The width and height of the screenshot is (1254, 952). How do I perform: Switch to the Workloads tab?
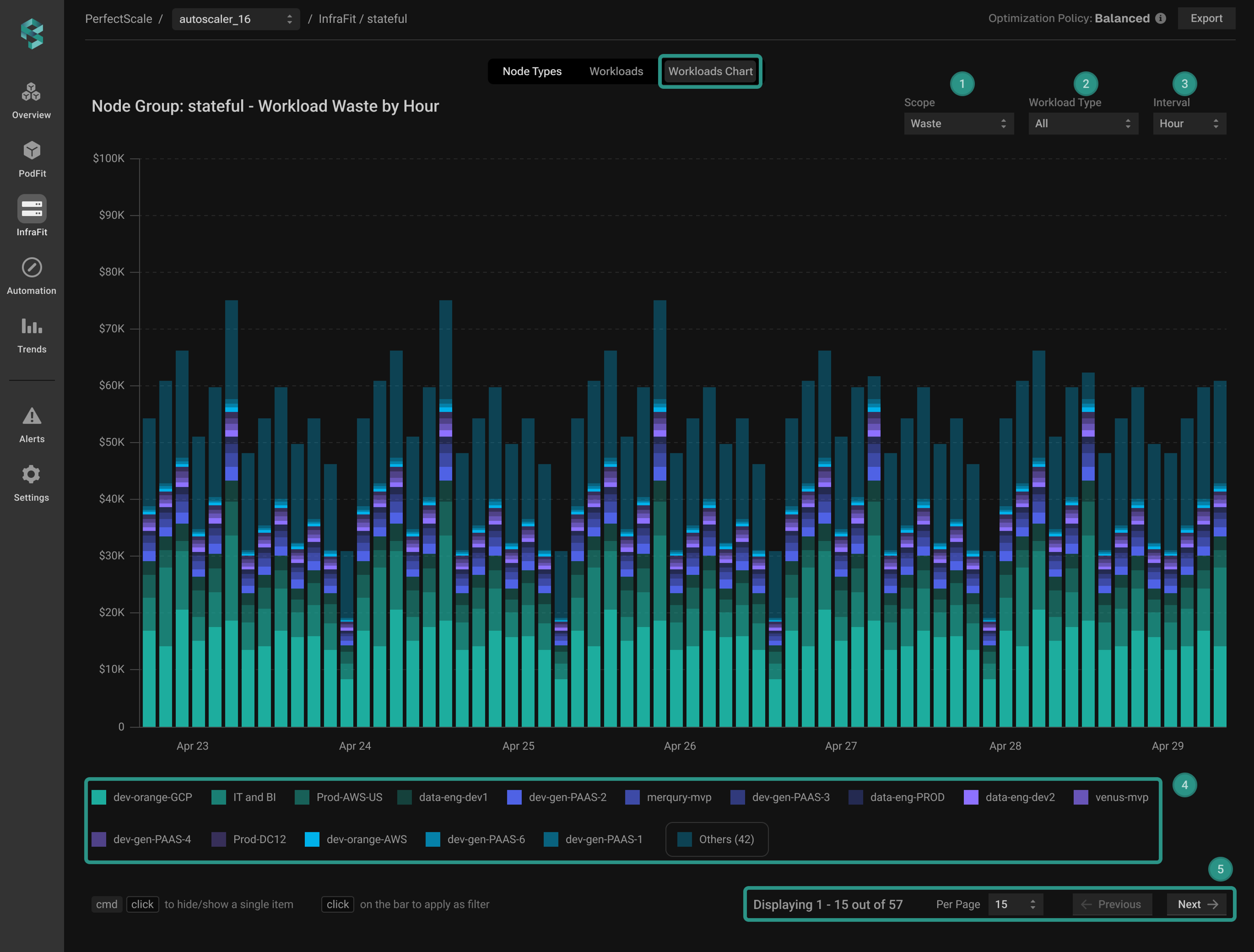616,71
